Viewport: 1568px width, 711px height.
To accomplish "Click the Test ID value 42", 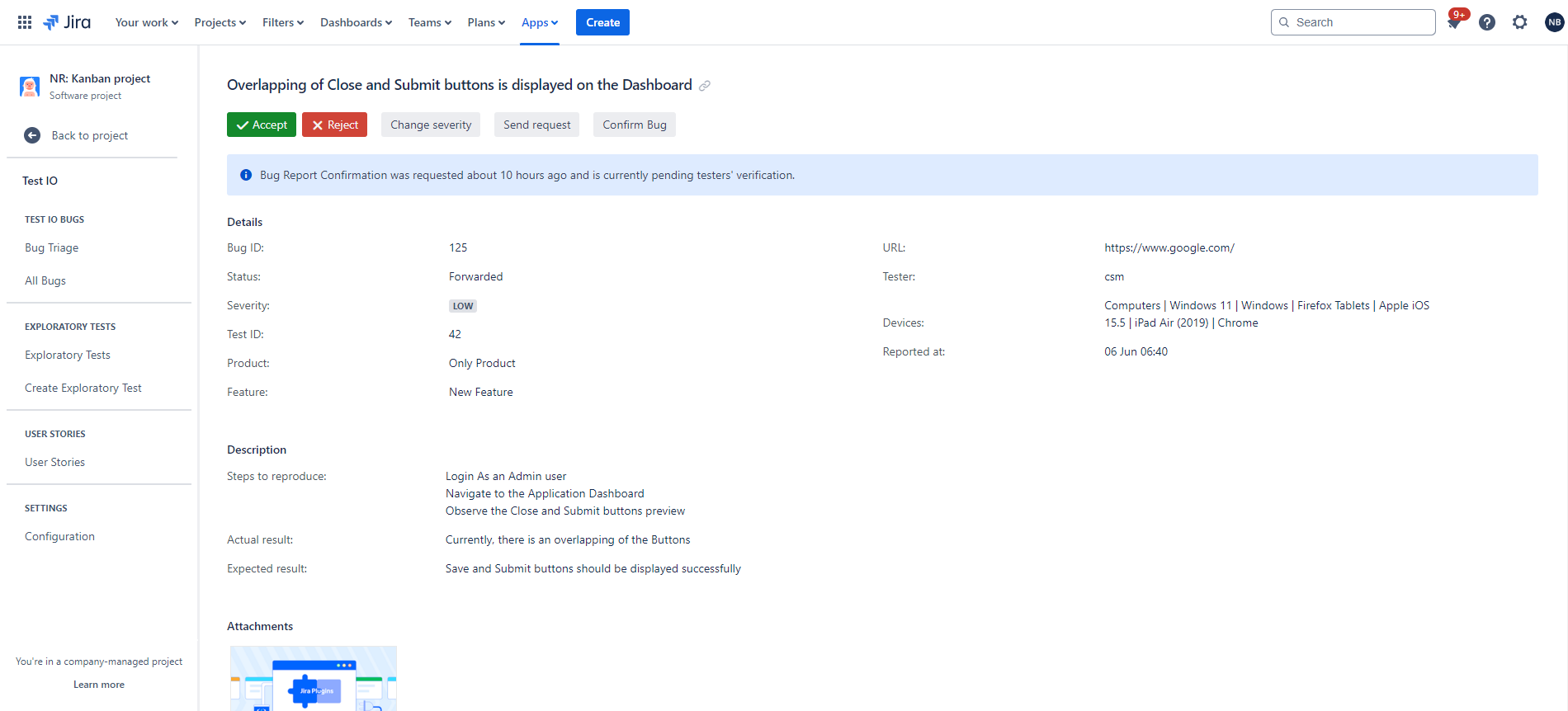I will coord(455,334).
